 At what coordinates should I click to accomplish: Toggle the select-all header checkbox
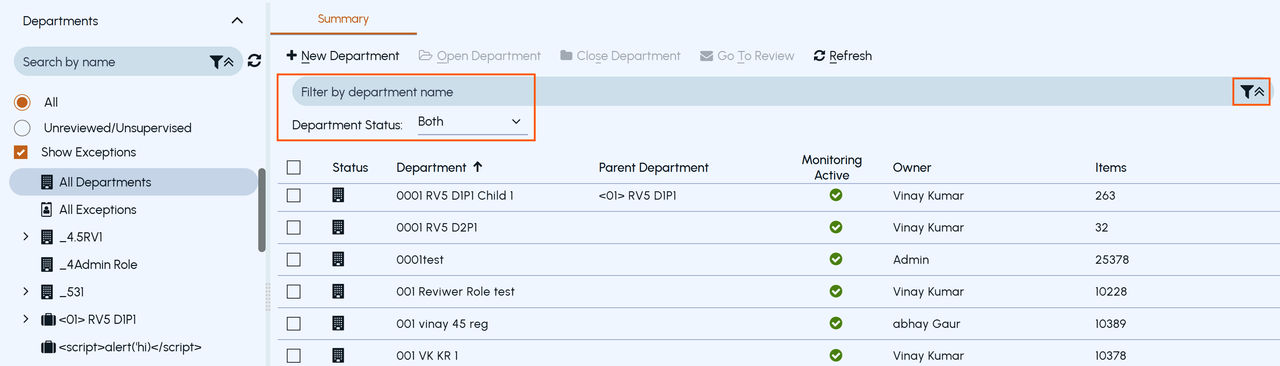tap(293, 168)
